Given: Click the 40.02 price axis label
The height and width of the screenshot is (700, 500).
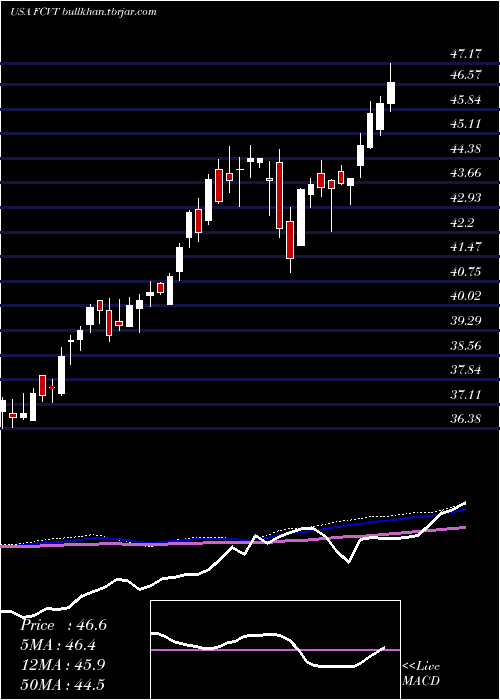Looking at the screenshot, I should [466, 296].
